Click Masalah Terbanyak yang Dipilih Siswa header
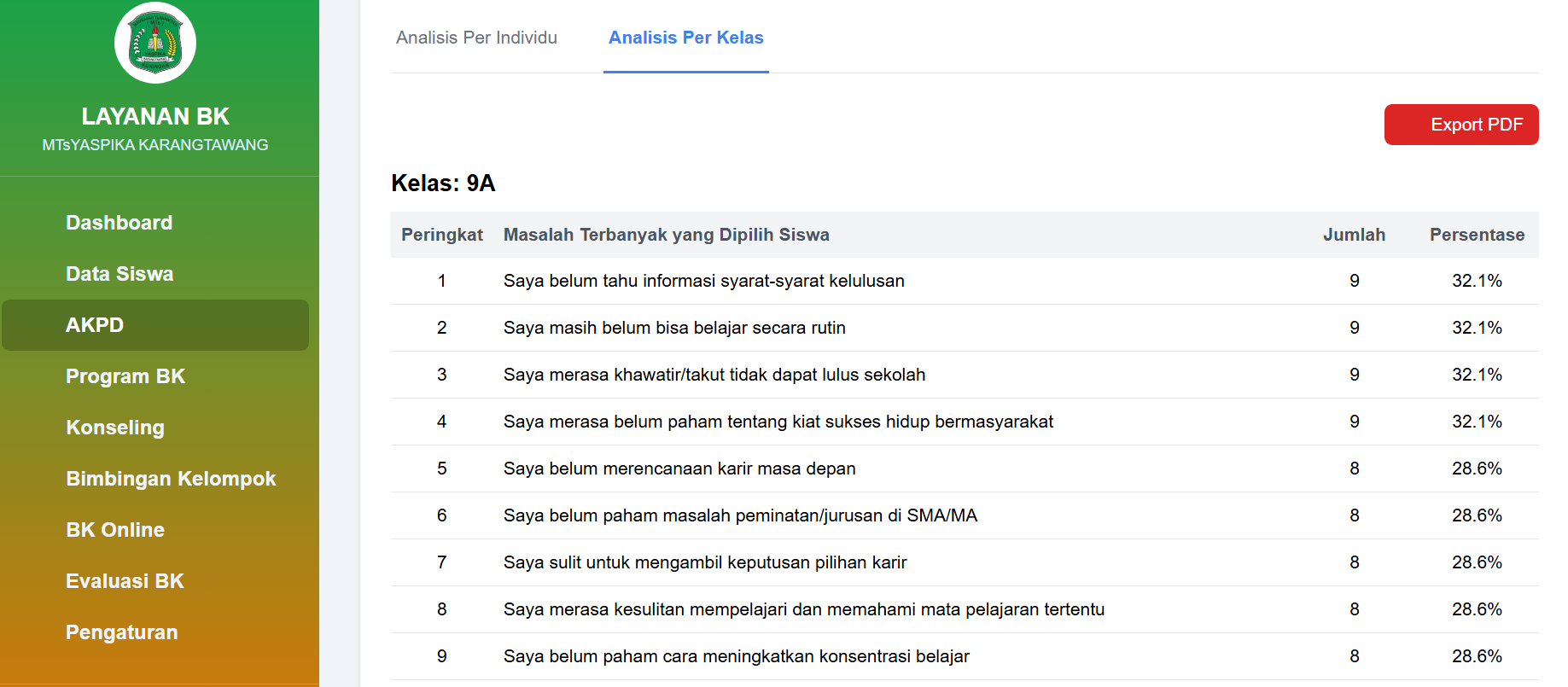This screenshot has height=687, width=1568. (x=667, y=235)
